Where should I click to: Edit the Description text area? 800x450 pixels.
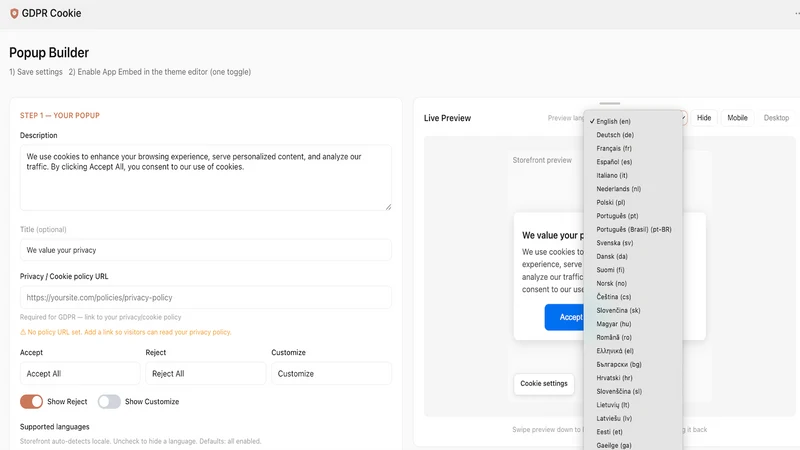coord(206,178)
